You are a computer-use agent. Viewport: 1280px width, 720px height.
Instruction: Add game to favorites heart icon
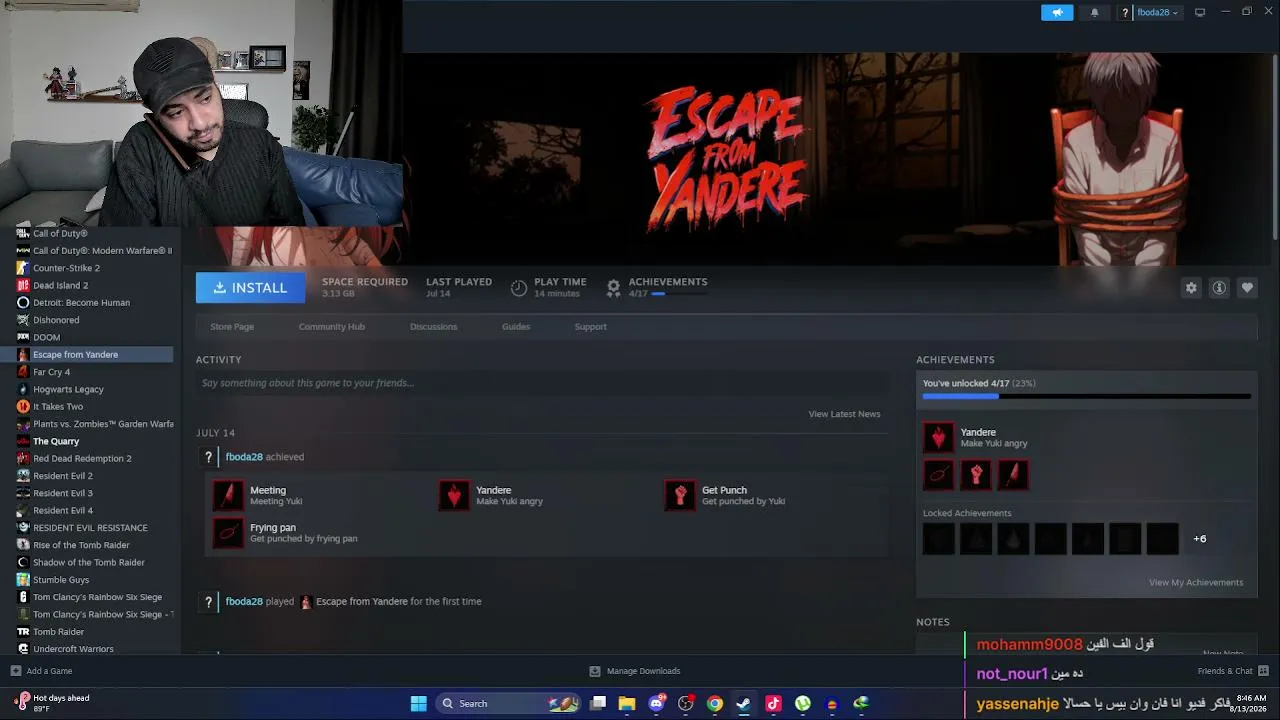coord(1247,287)
